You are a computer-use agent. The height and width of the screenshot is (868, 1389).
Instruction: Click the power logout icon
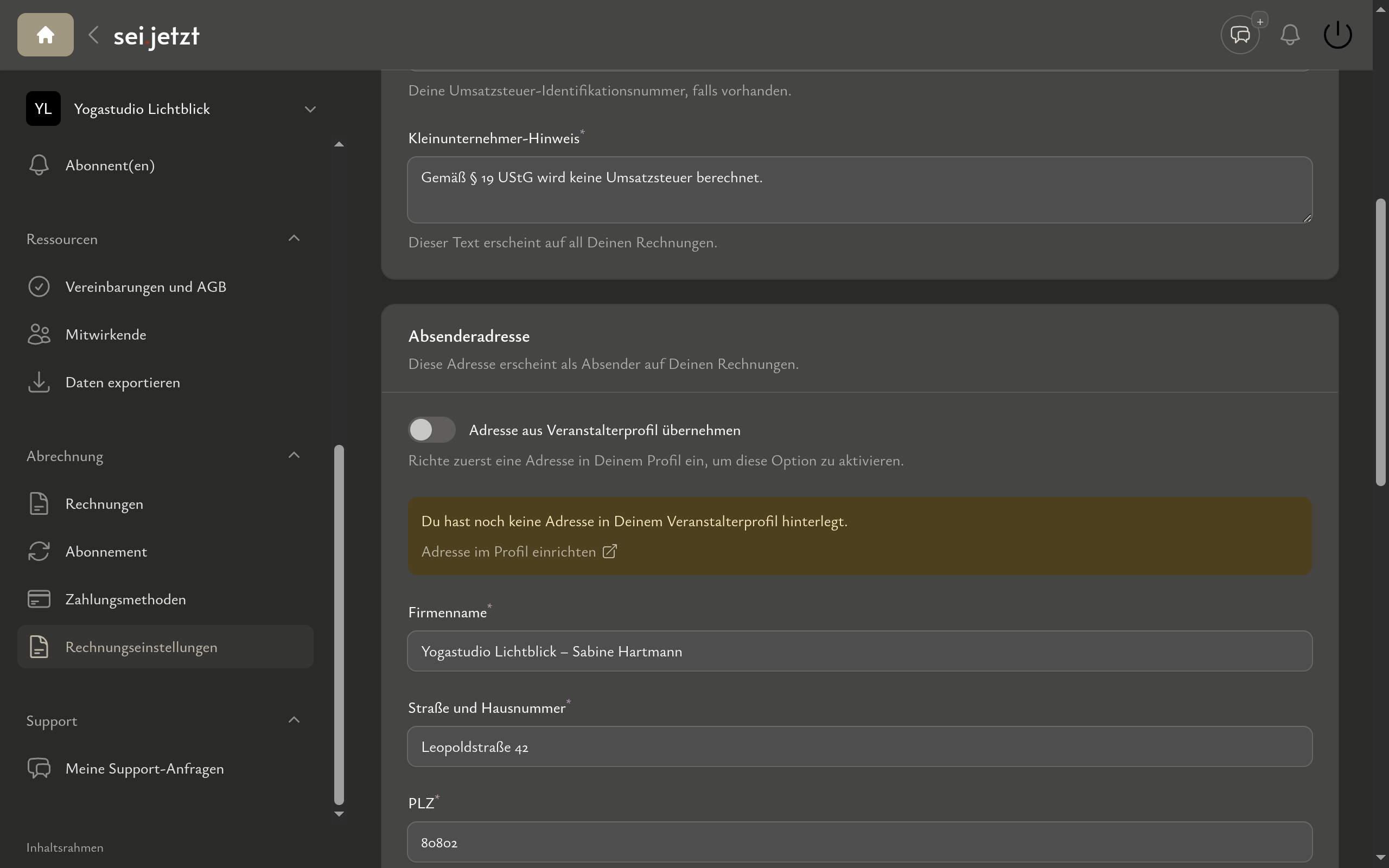(x=1337, y=35)
